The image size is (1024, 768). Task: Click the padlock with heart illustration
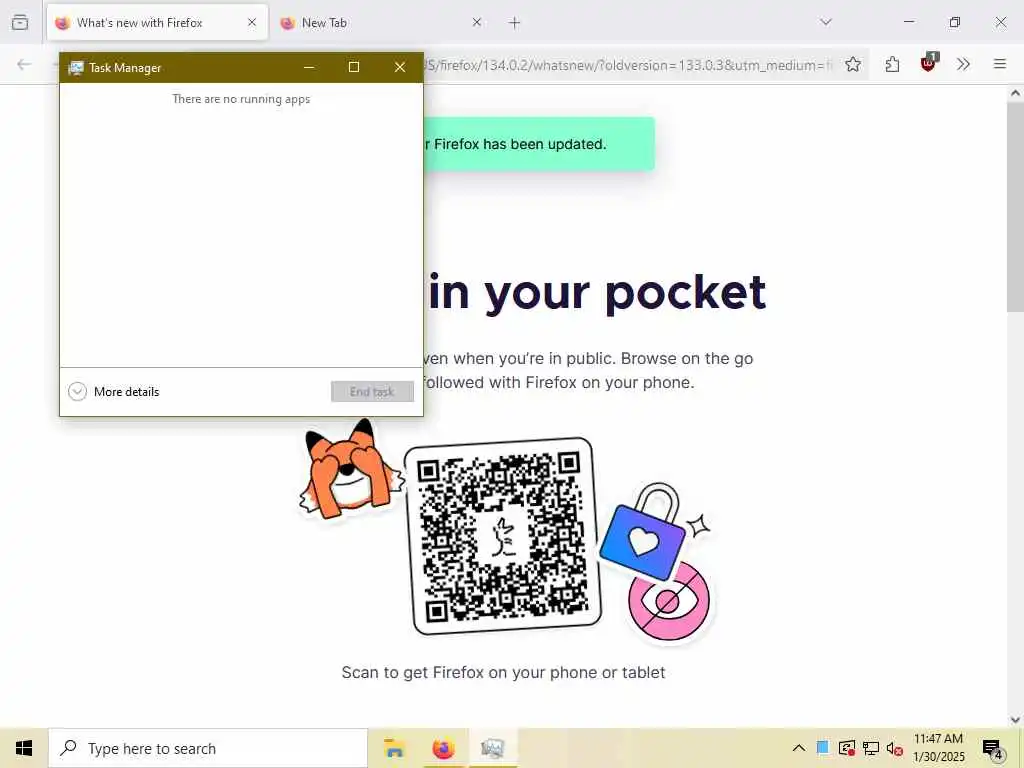tap(643, 532)
